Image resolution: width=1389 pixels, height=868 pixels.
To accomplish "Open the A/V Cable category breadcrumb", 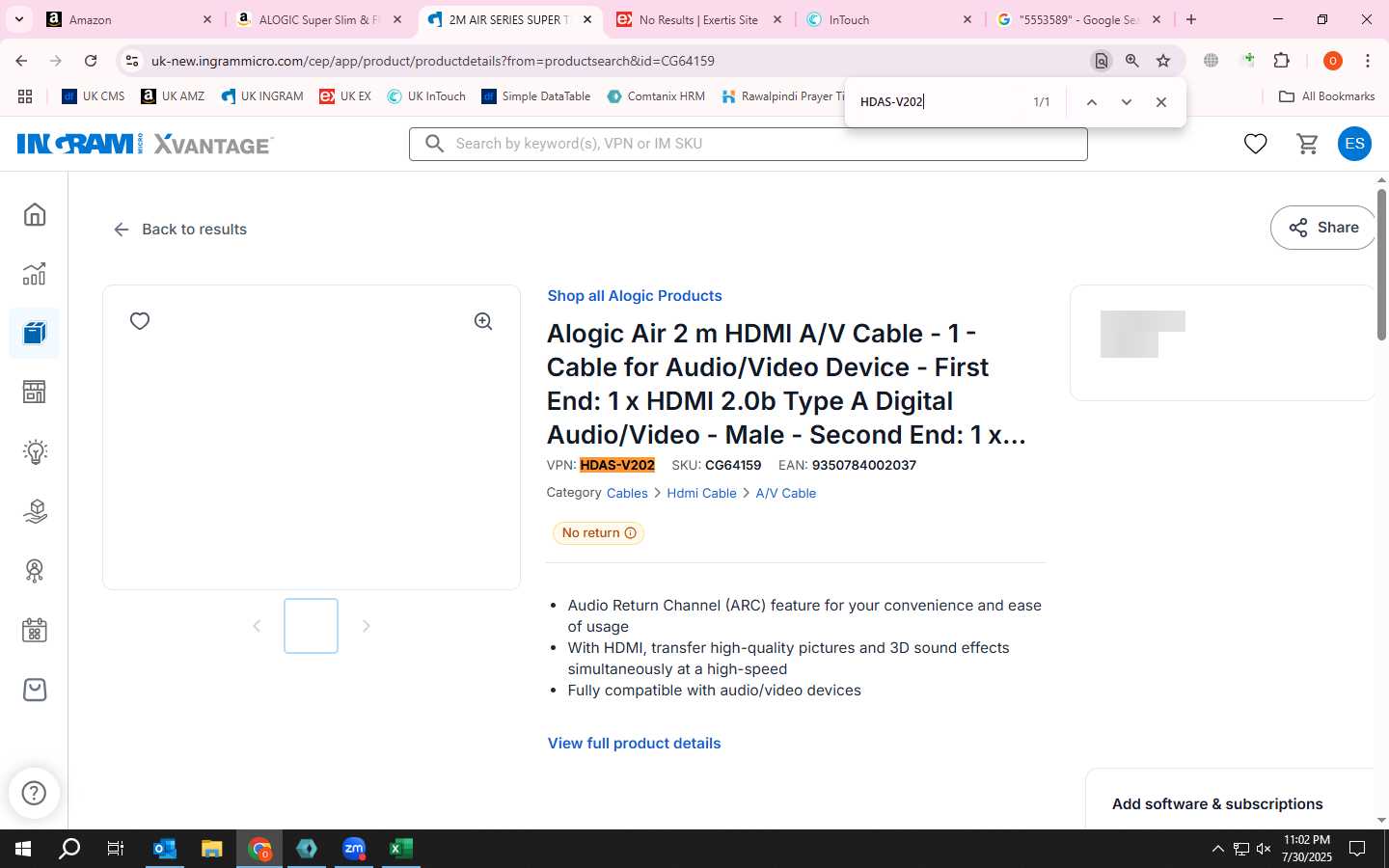I will pyautogui.click(x=786, y=493).
